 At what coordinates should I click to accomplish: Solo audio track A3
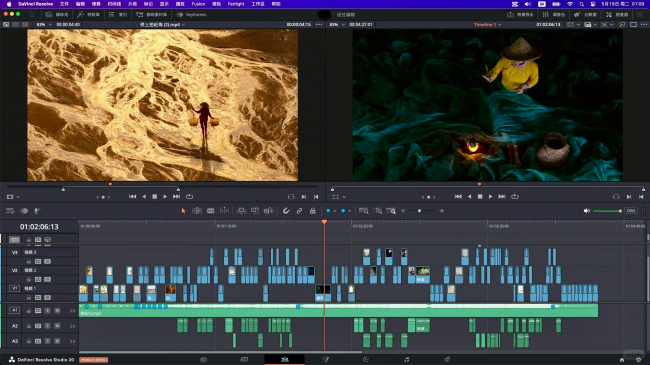[x=48, y=341]
